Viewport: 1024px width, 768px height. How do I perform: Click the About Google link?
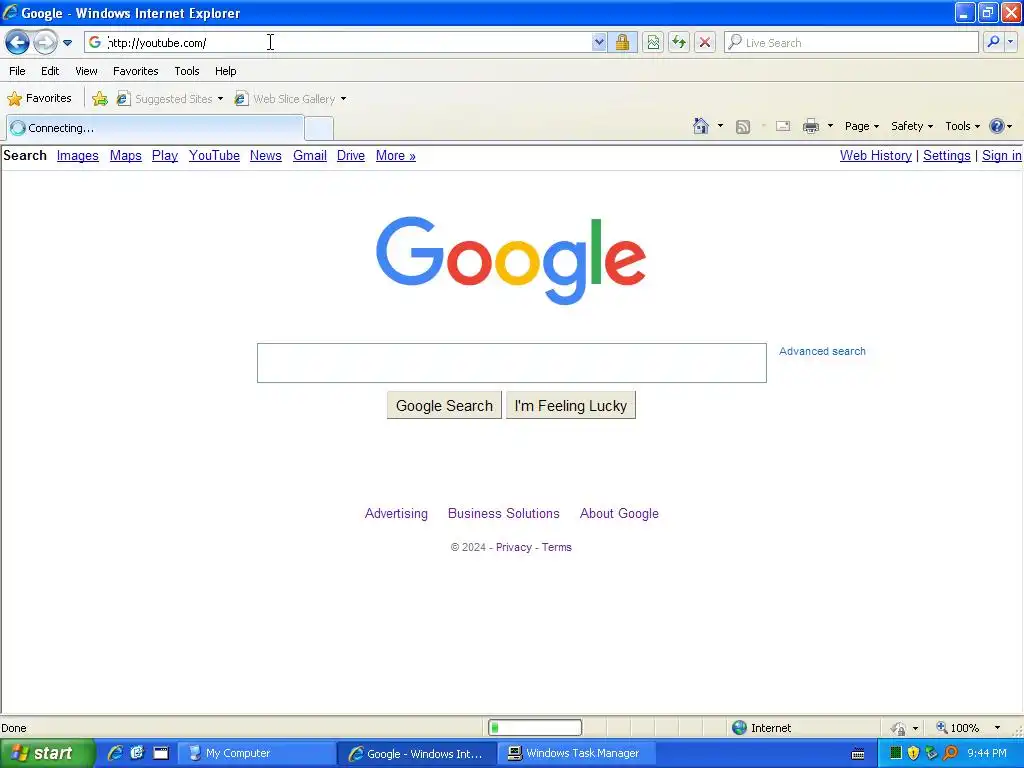click(619, 513)
